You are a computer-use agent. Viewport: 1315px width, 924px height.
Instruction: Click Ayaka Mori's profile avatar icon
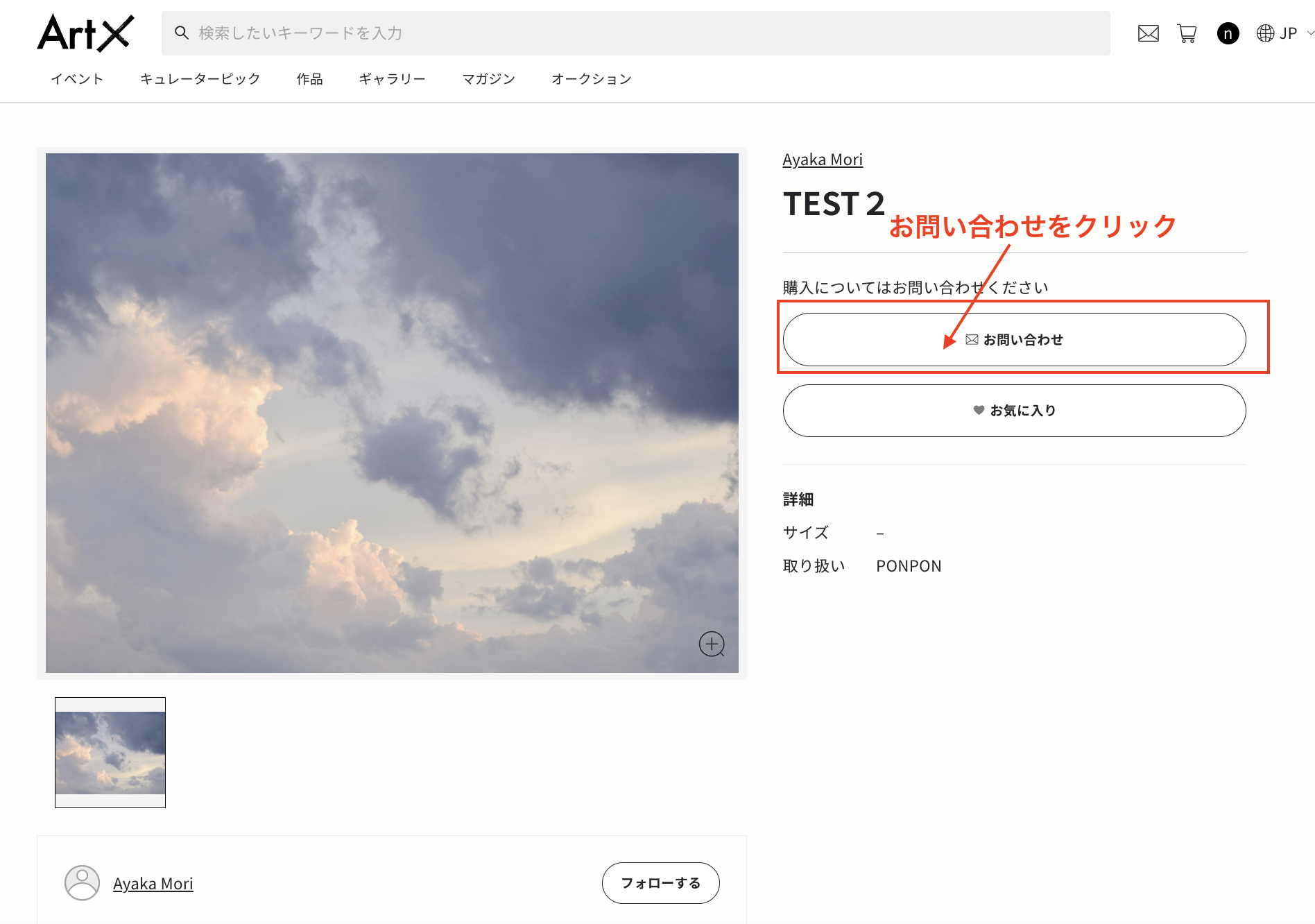[82, 883]
